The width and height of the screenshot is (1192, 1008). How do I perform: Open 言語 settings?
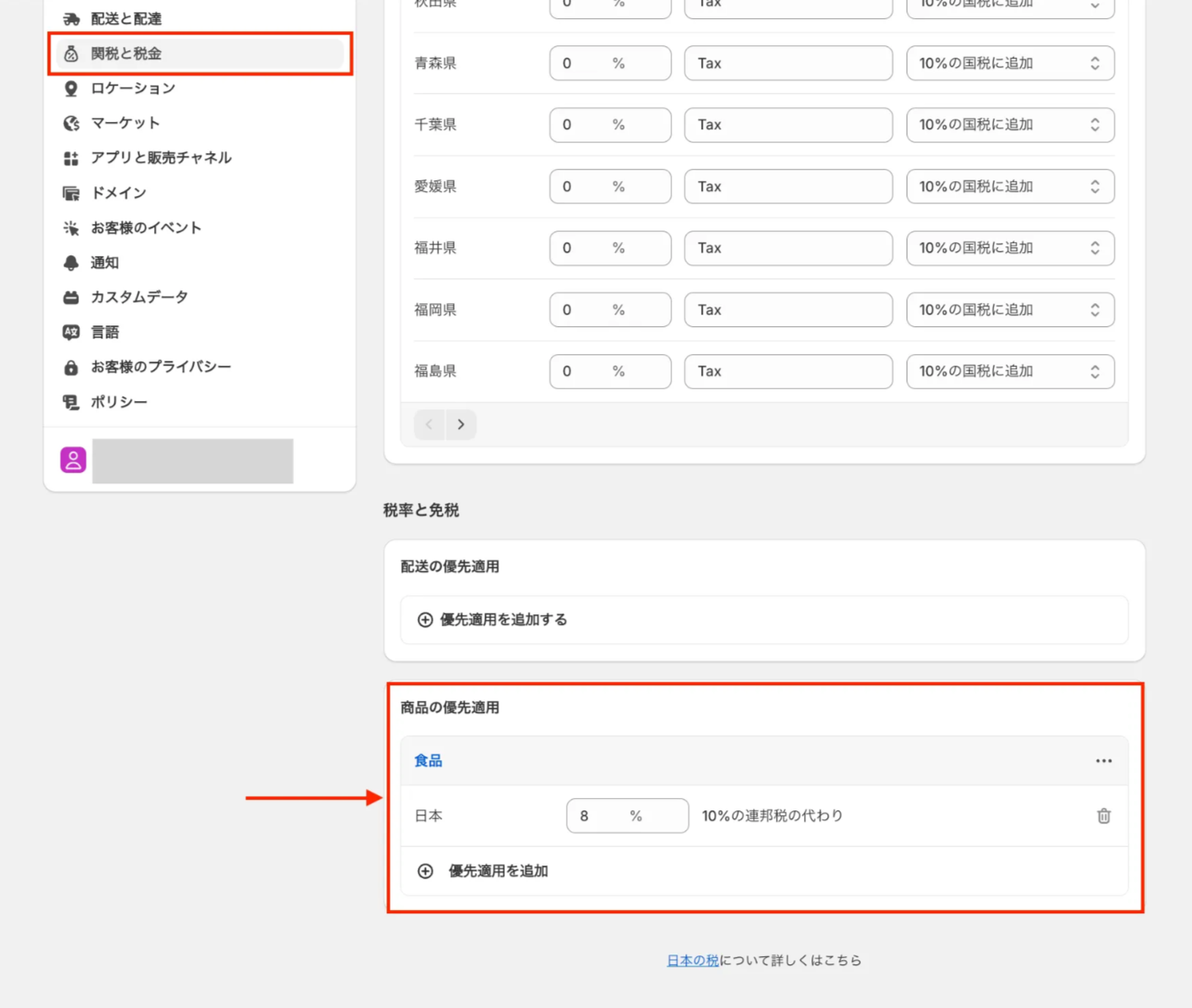click(x=200, y=332)
